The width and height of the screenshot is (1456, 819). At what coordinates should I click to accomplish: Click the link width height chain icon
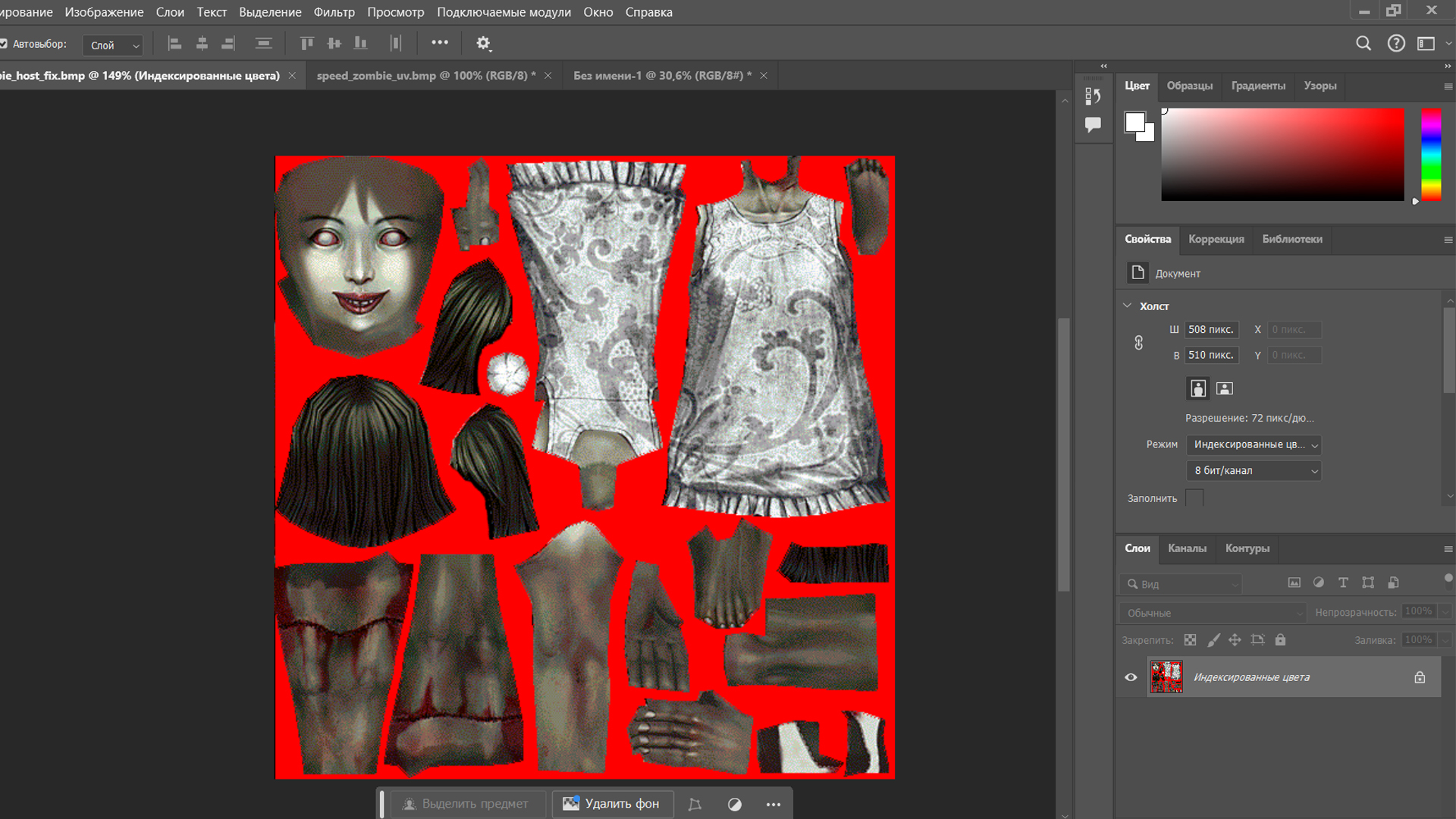point(1138,343)
